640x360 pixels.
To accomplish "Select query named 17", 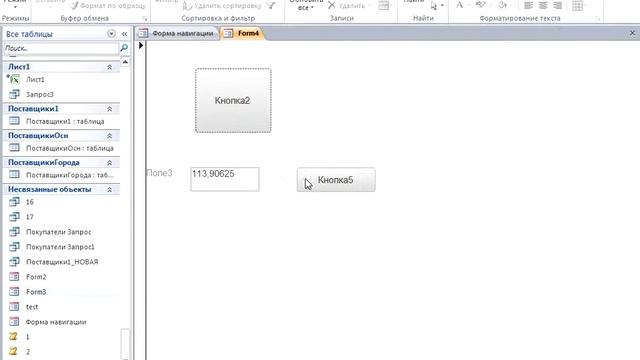I will 29,217.
